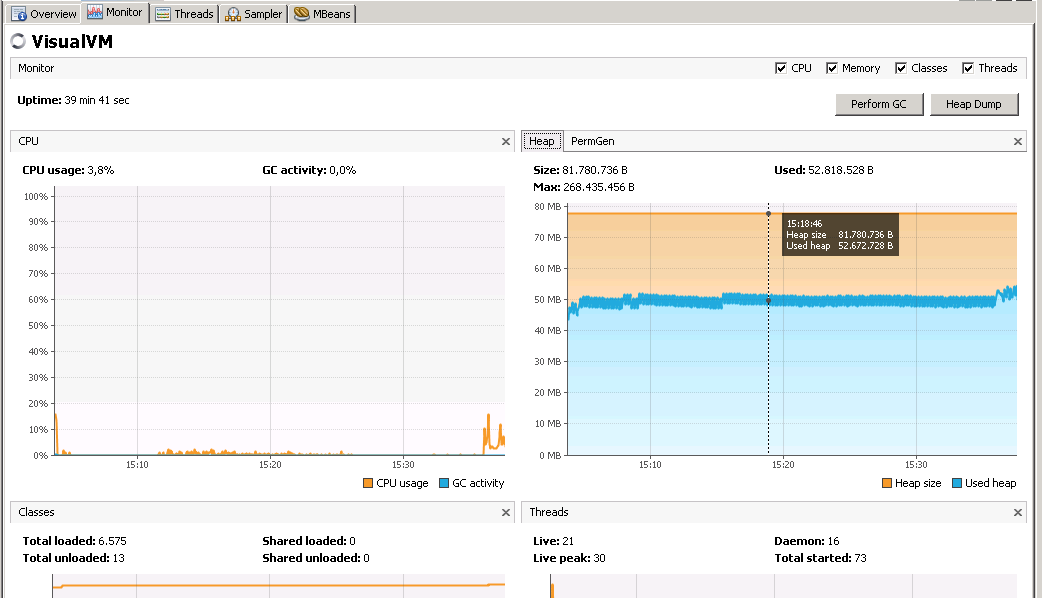Uncheck the Classes checkbox

pos(900,68)
